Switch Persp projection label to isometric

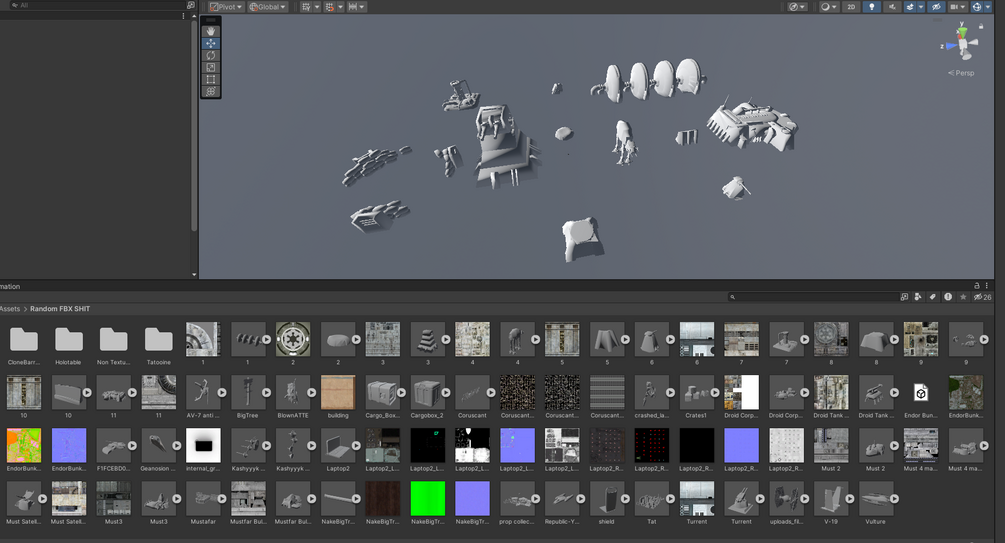coord(961,73)
